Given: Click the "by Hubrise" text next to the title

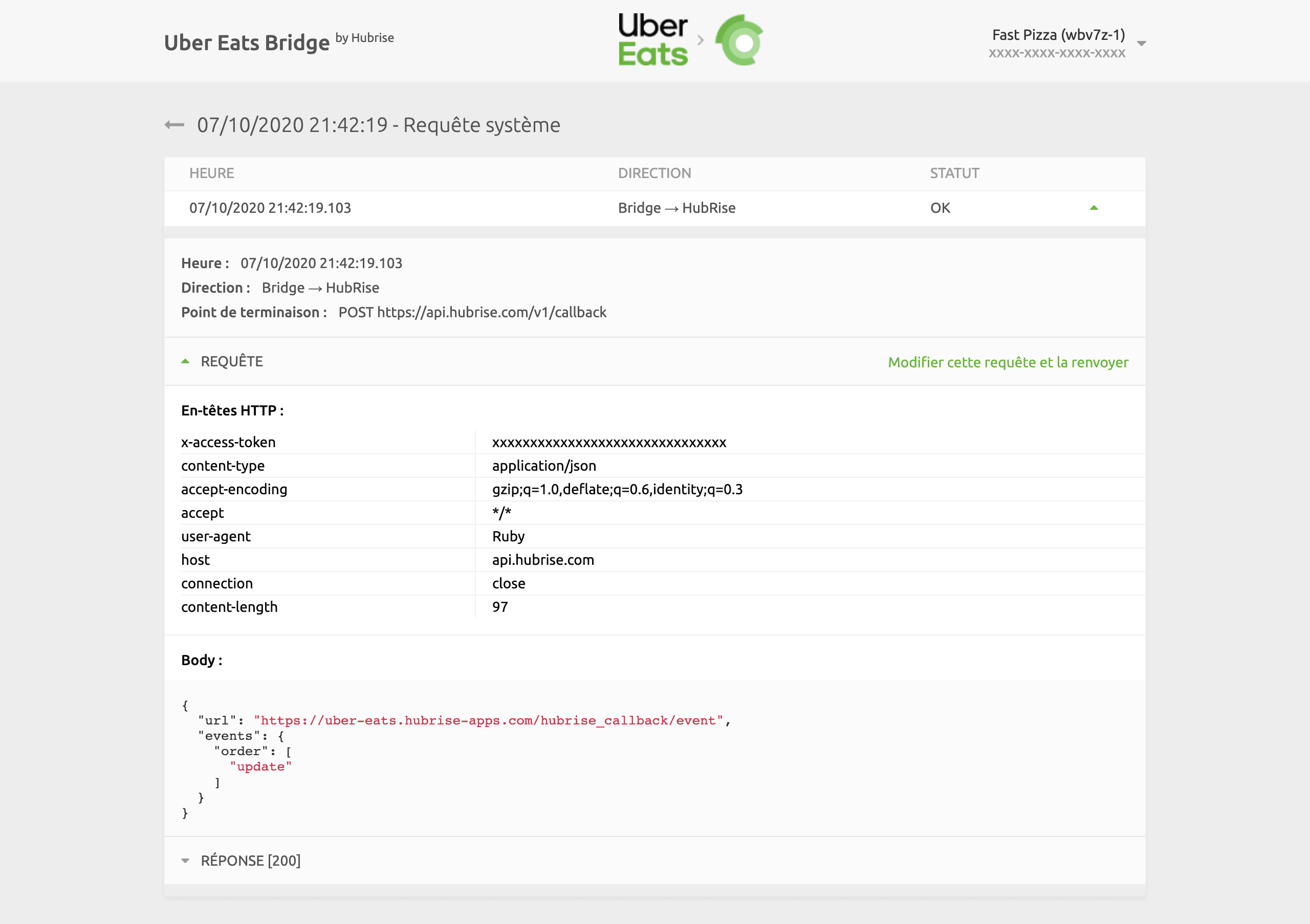Looking at the screenshot, I should tap(364, 38).
